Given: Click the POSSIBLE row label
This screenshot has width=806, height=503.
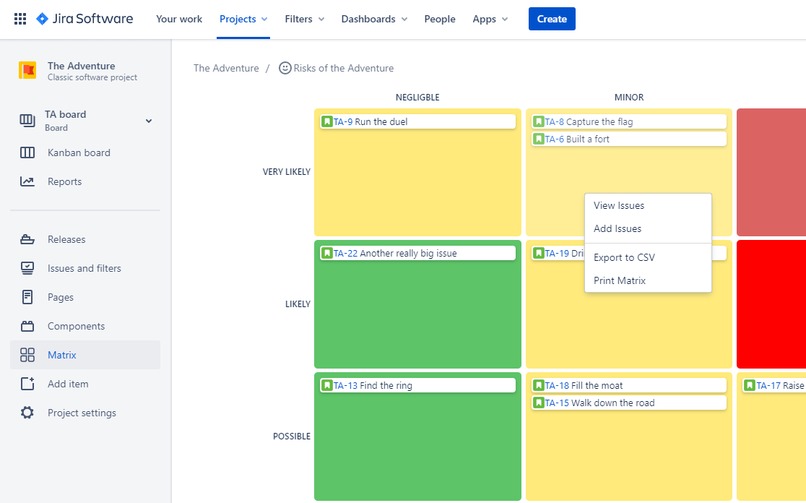Looking at the screenshot, I should coord(291,436).
